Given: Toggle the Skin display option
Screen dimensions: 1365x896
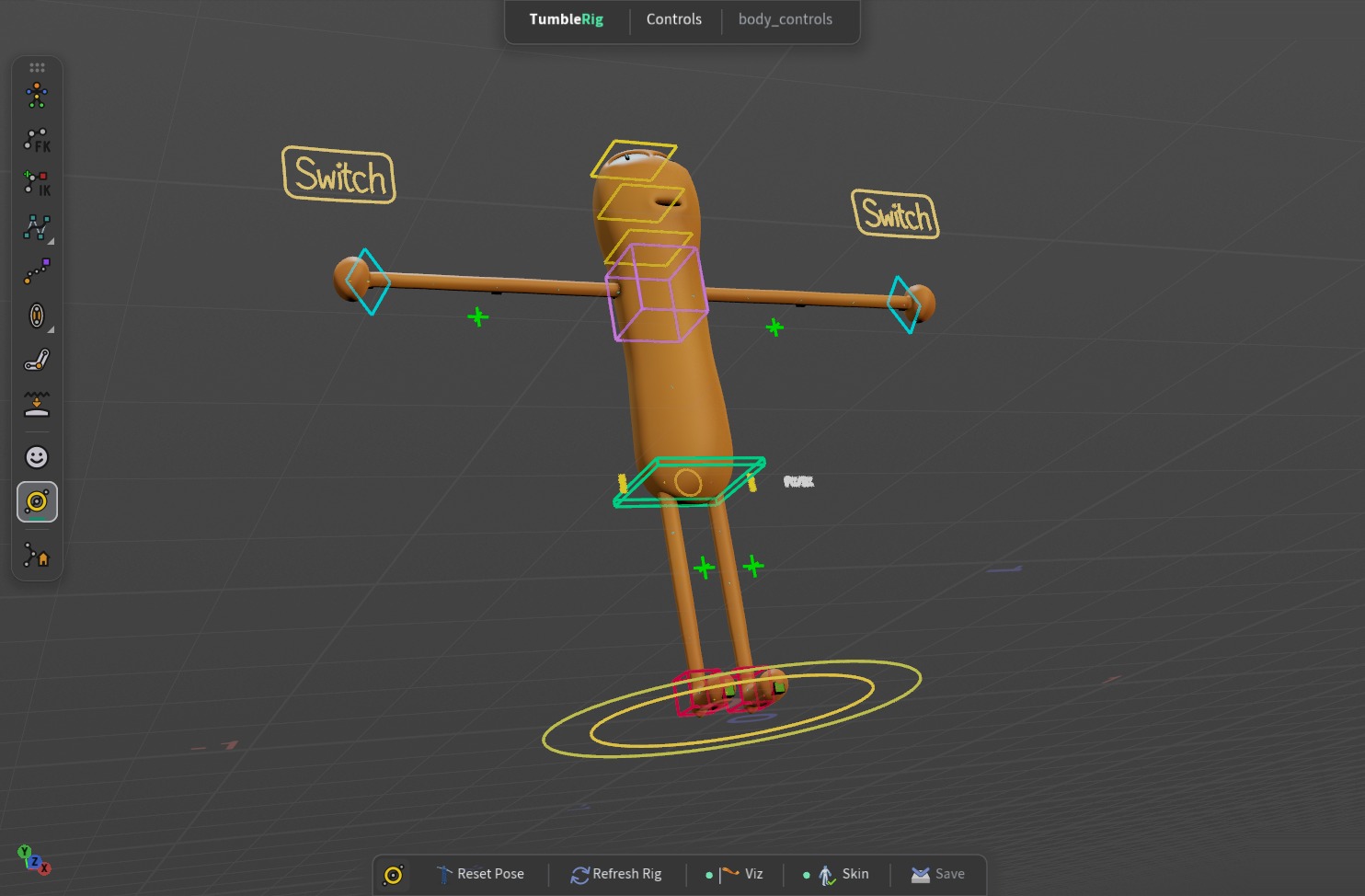Looking at the screenshot, I should click(x=835, y=874).
